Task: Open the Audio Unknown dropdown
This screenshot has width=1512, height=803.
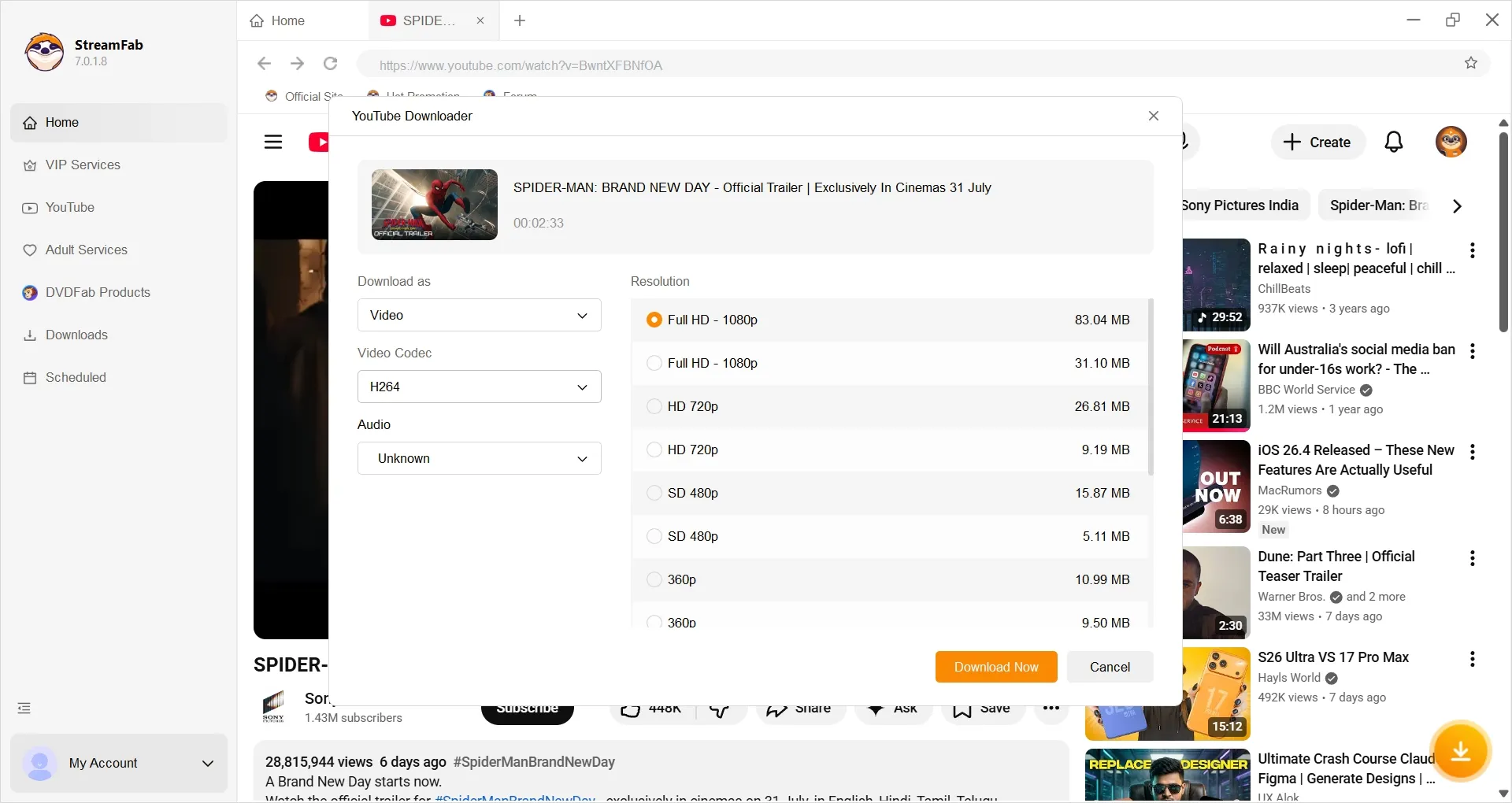Action: coord(479,458)
